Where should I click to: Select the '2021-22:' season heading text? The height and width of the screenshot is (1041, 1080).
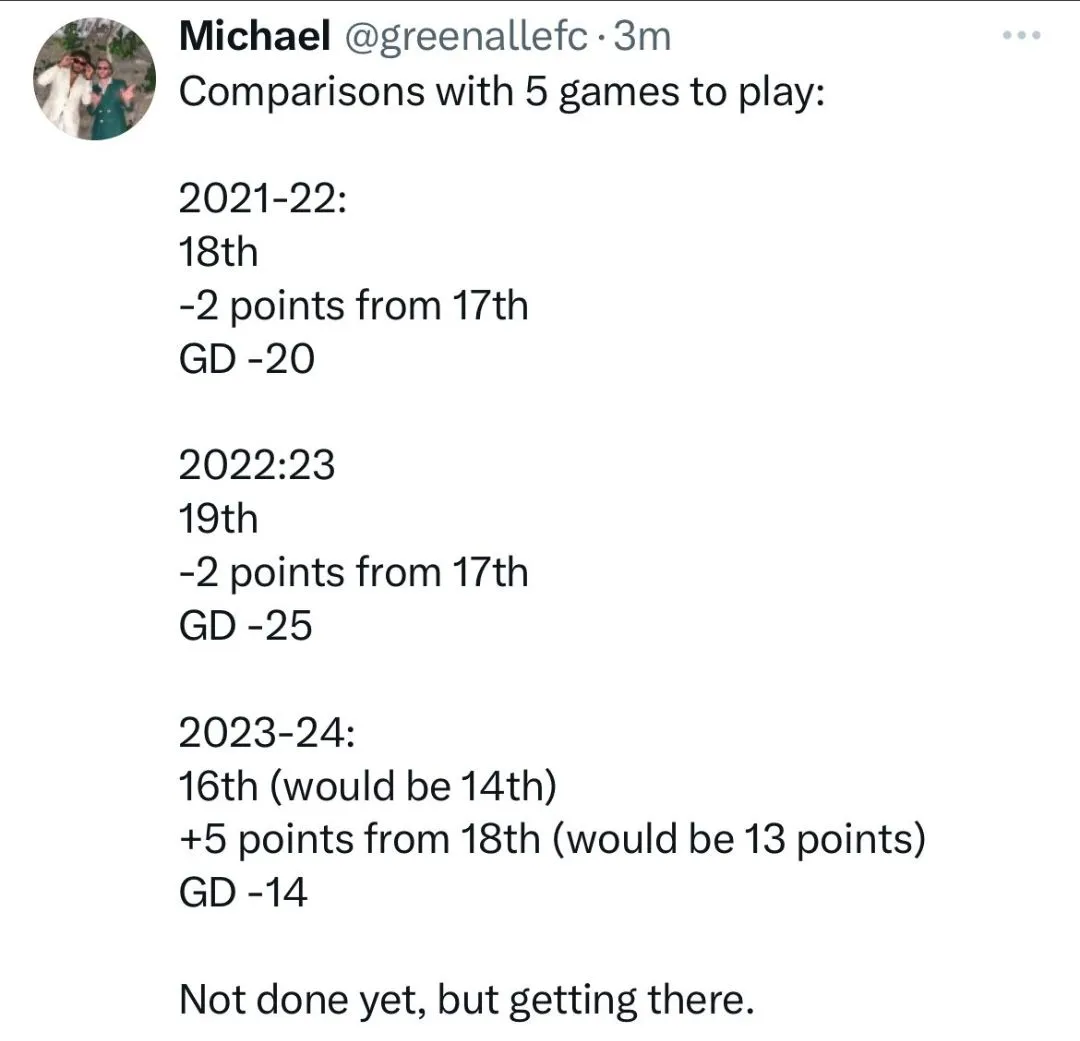pyautogui.click(x=263, y=199)
